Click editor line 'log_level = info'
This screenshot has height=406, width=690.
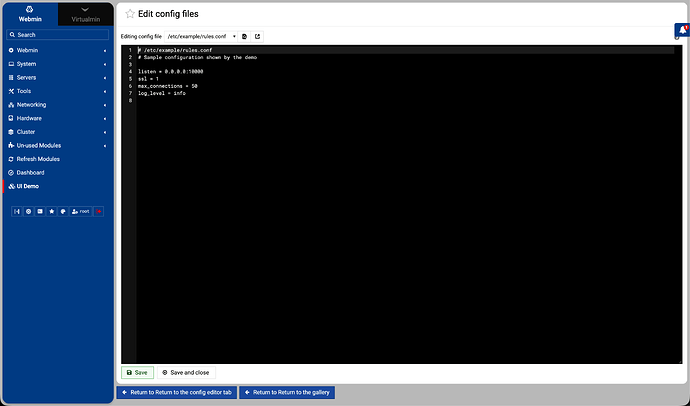tap(161, 93)
